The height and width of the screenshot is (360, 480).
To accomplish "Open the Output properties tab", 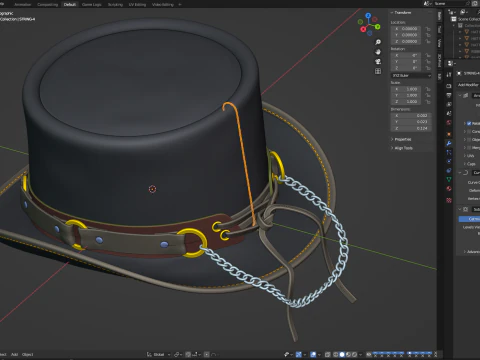I will pos(449,95).
